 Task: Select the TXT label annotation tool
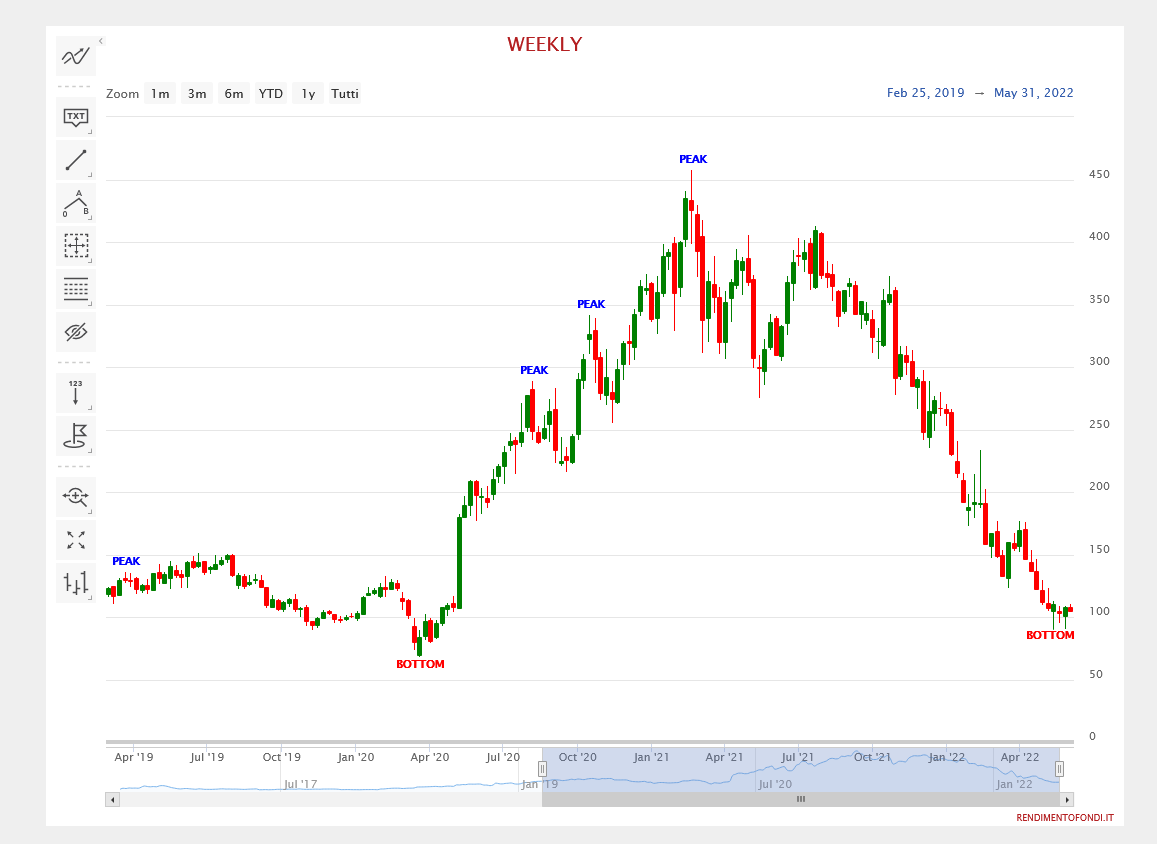point(76,117)
